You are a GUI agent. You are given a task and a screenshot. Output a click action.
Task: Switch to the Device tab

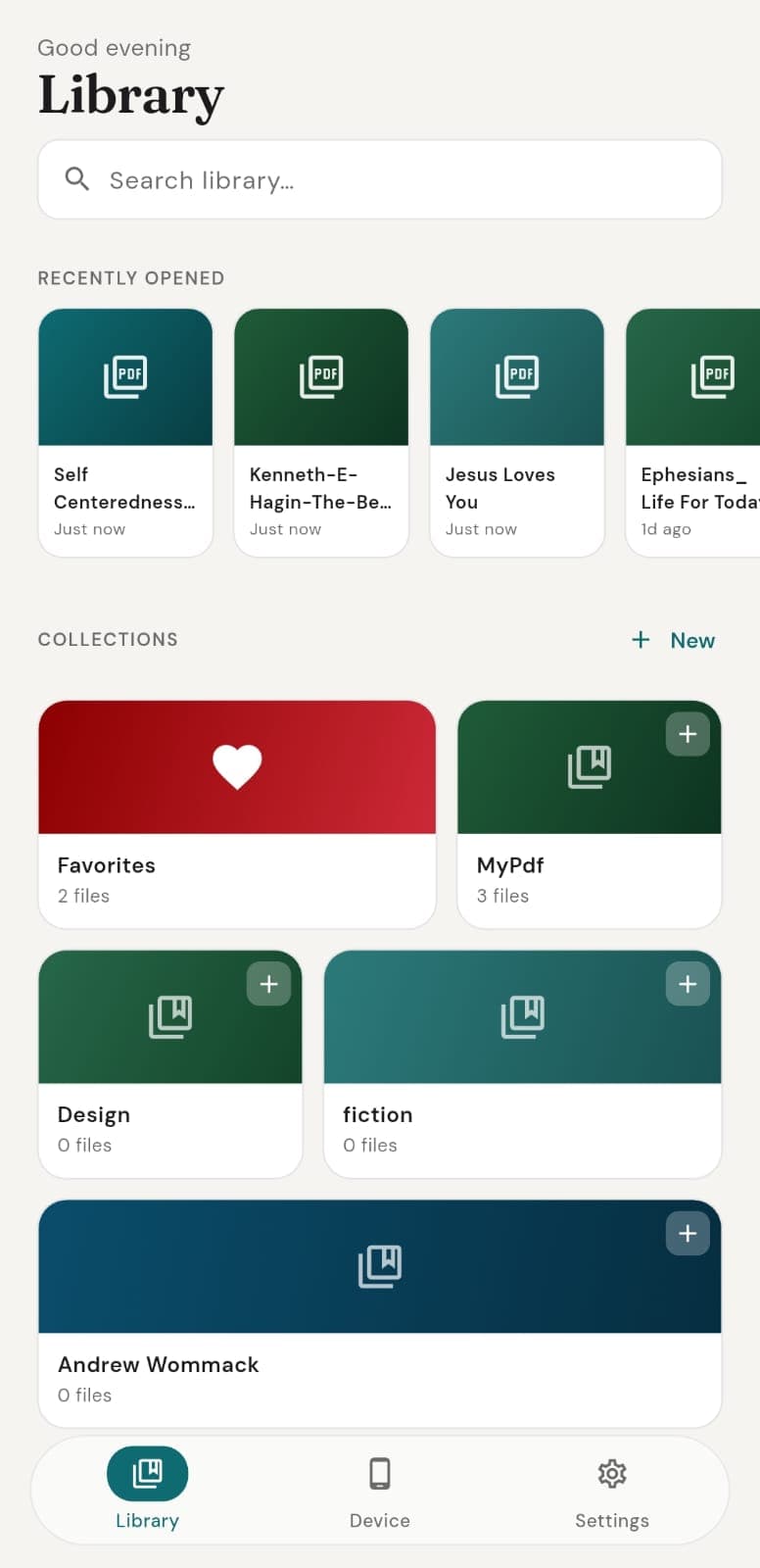pos(380,1492)
